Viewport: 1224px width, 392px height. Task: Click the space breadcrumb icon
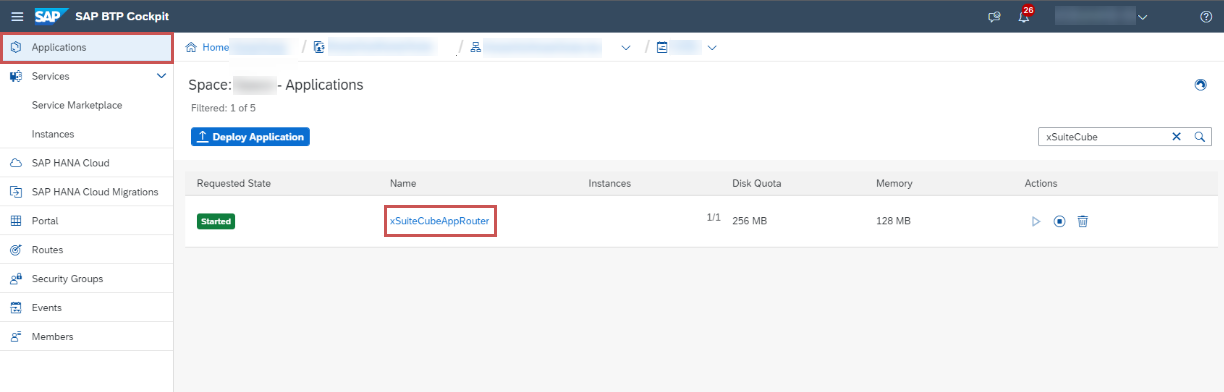662,47
